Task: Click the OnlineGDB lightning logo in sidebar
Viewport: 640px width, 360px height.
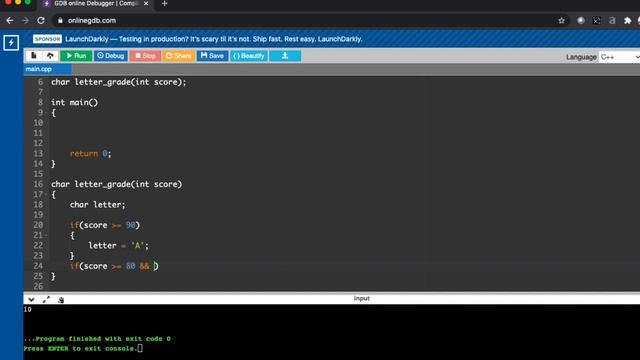Action: point(11,42)
